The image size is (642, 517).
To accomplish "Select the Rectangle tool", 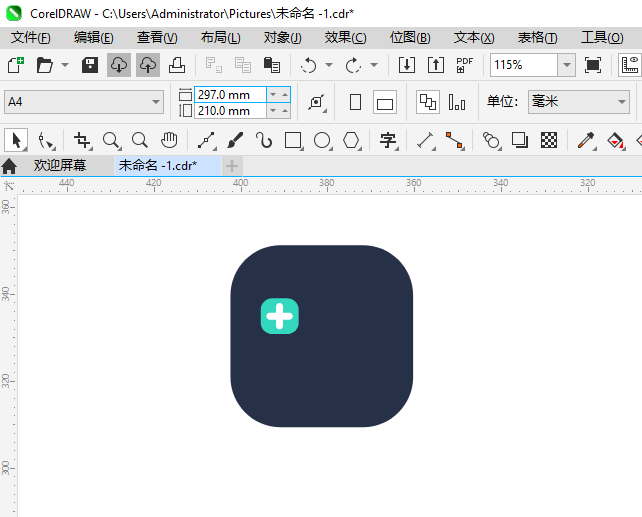I will 294,140.
